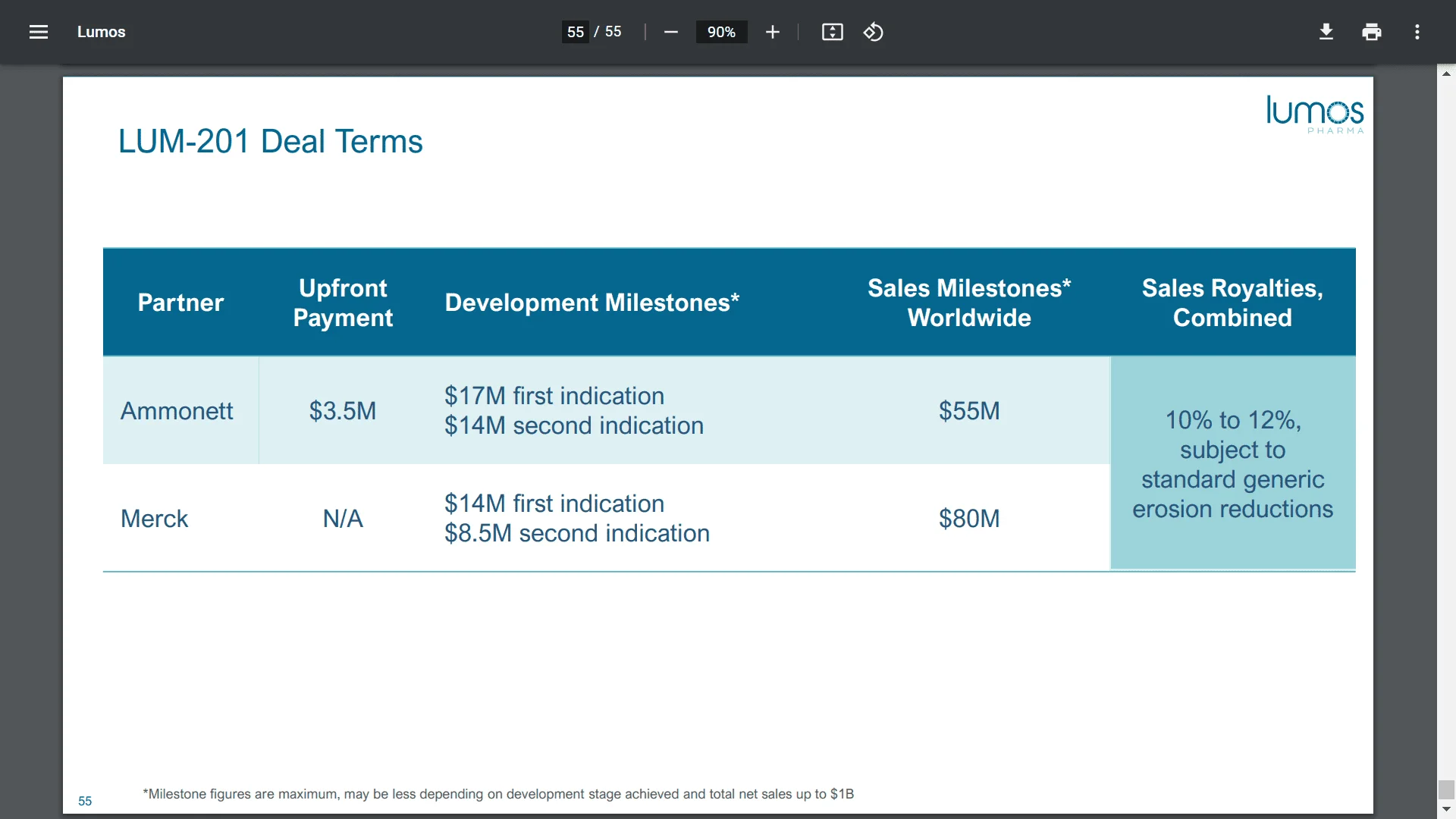The image size is (1456, 819).
Task: Scroll down using the right scrollbar
Action: click(1448, 812)
